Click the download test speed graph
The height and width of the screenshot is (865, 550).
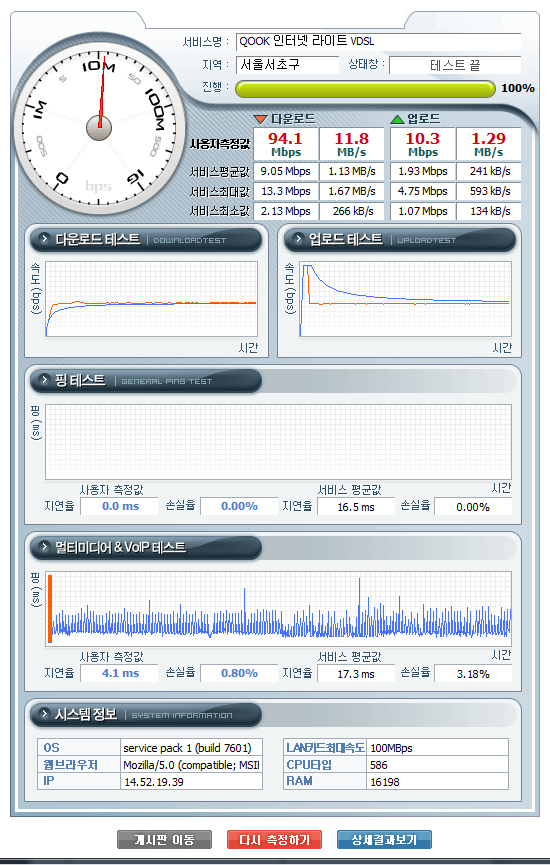[151, 299]
